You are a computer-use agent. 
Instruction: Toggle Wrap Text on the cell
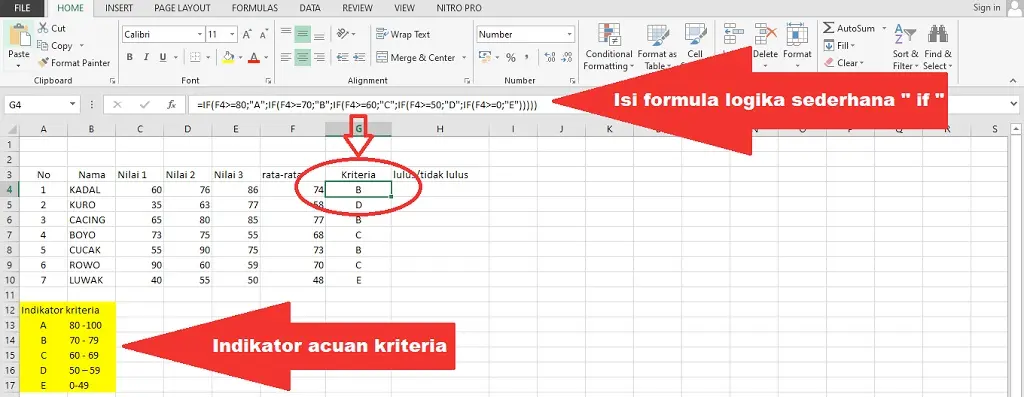pos(403,35)
